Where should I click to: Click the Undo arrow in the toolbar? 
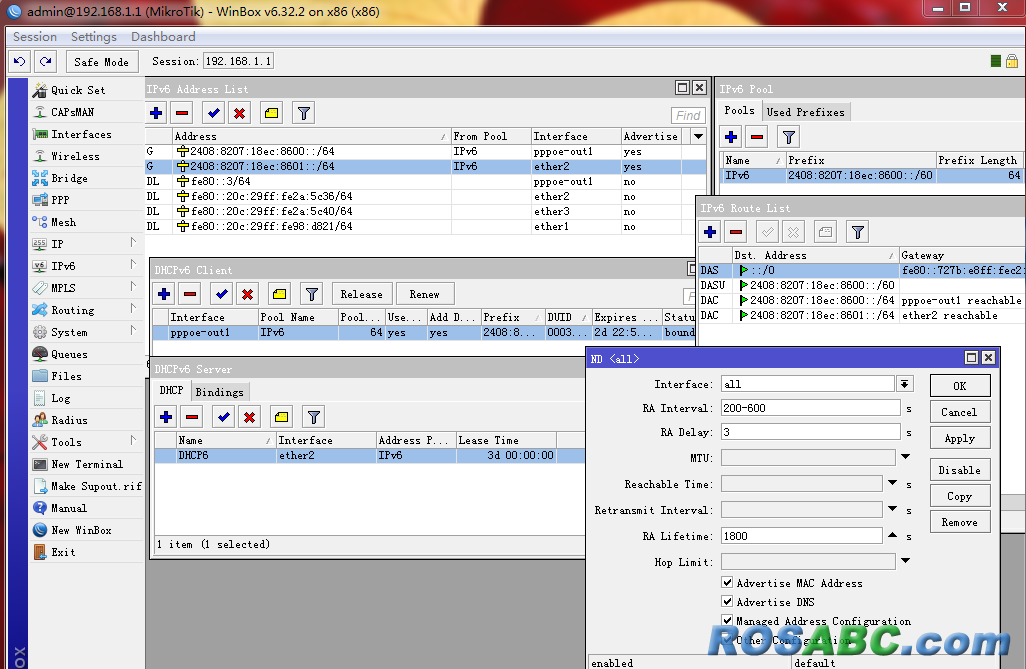(x=20, y=62)
